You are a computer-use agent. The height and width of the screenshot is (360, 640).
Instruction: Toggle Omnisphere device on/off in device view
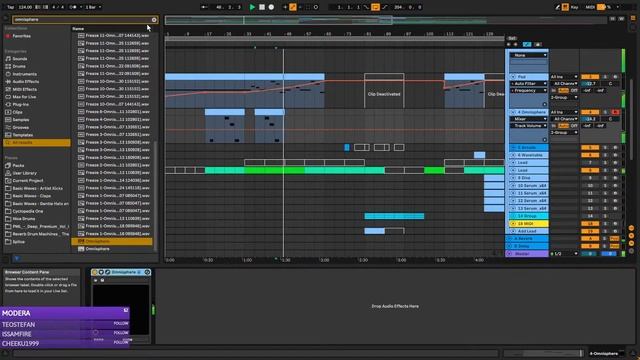click(x=95, y=272)
